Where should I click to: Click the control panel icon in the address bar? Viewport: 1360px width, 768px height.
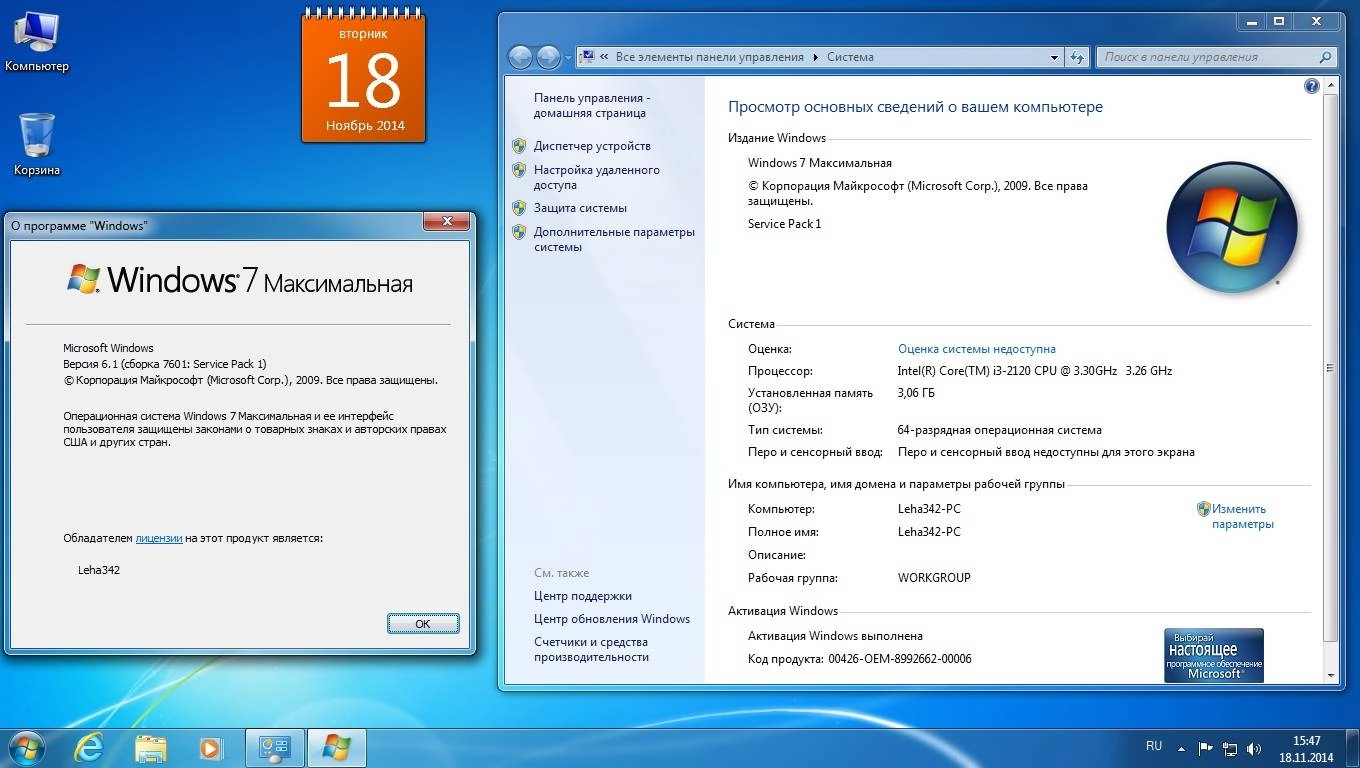(x=588, y=57)
